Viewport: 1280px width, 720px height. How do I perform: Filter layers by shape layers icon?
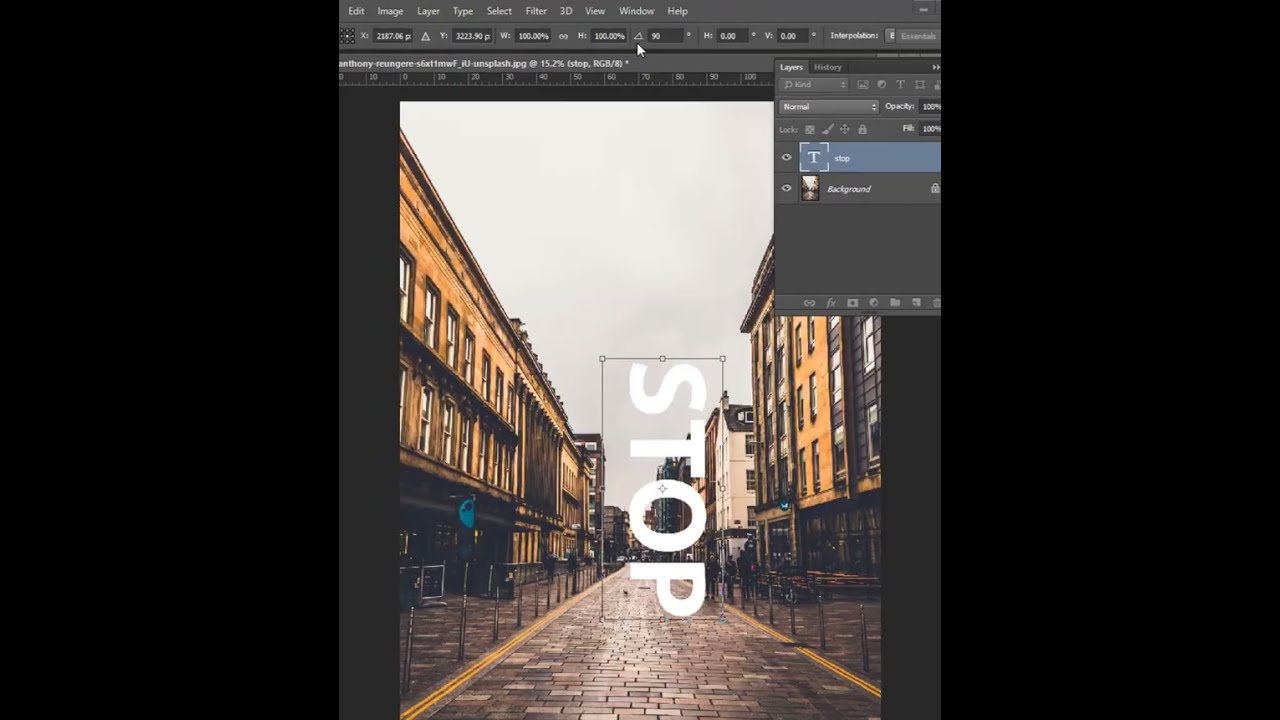click(919, 85)
